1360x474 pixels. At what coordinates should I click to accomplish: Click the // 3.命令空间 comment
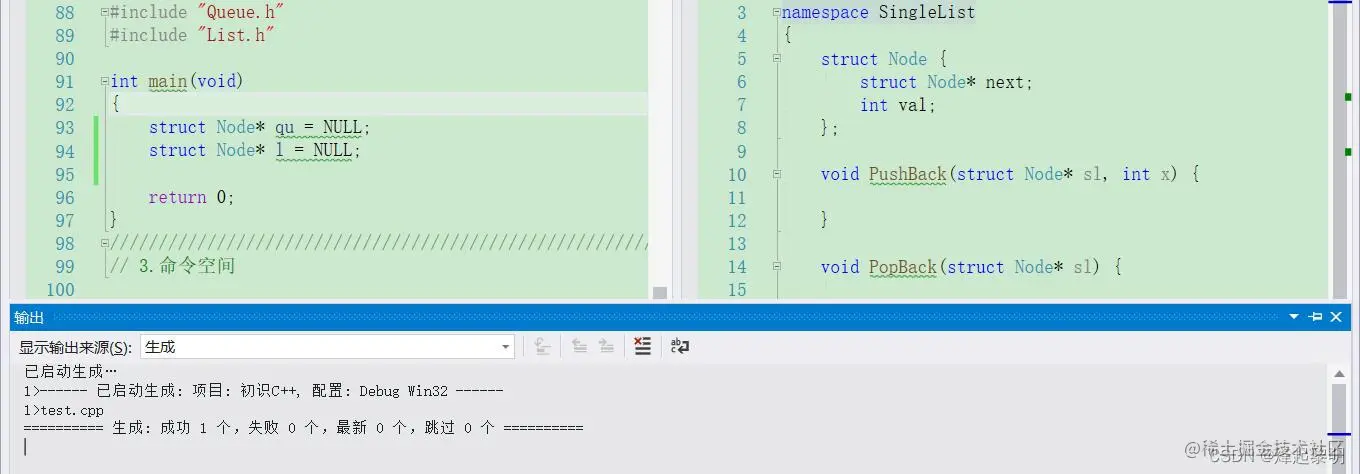pyautogui.click(x=172, y=266)
